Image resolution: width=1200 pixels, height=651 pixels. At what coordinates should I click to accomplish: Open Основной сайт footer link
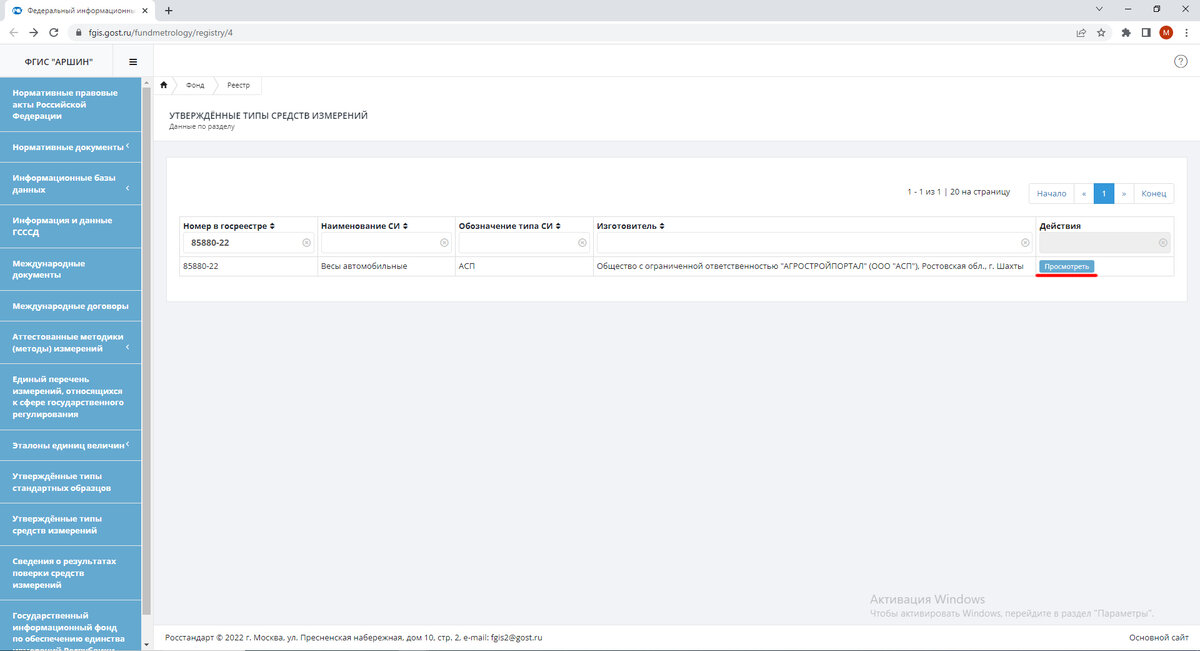pyautogui.click(x=1158, y=637)
